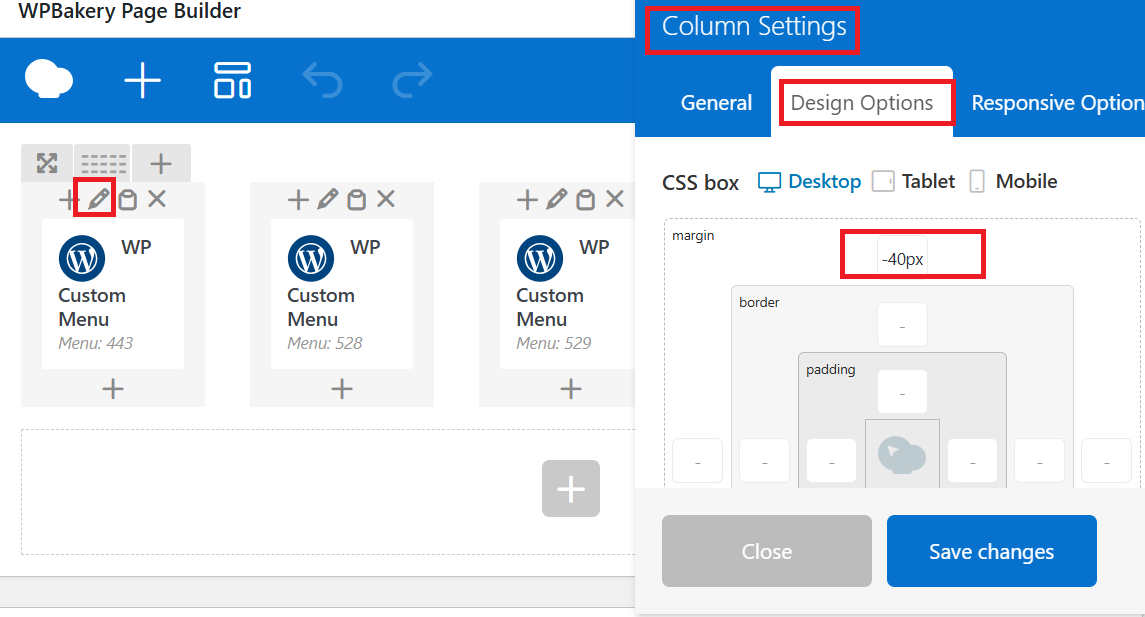Select WP Custom Menu 529 widget
Screen dimensions: 1145x617
(567, 294)
